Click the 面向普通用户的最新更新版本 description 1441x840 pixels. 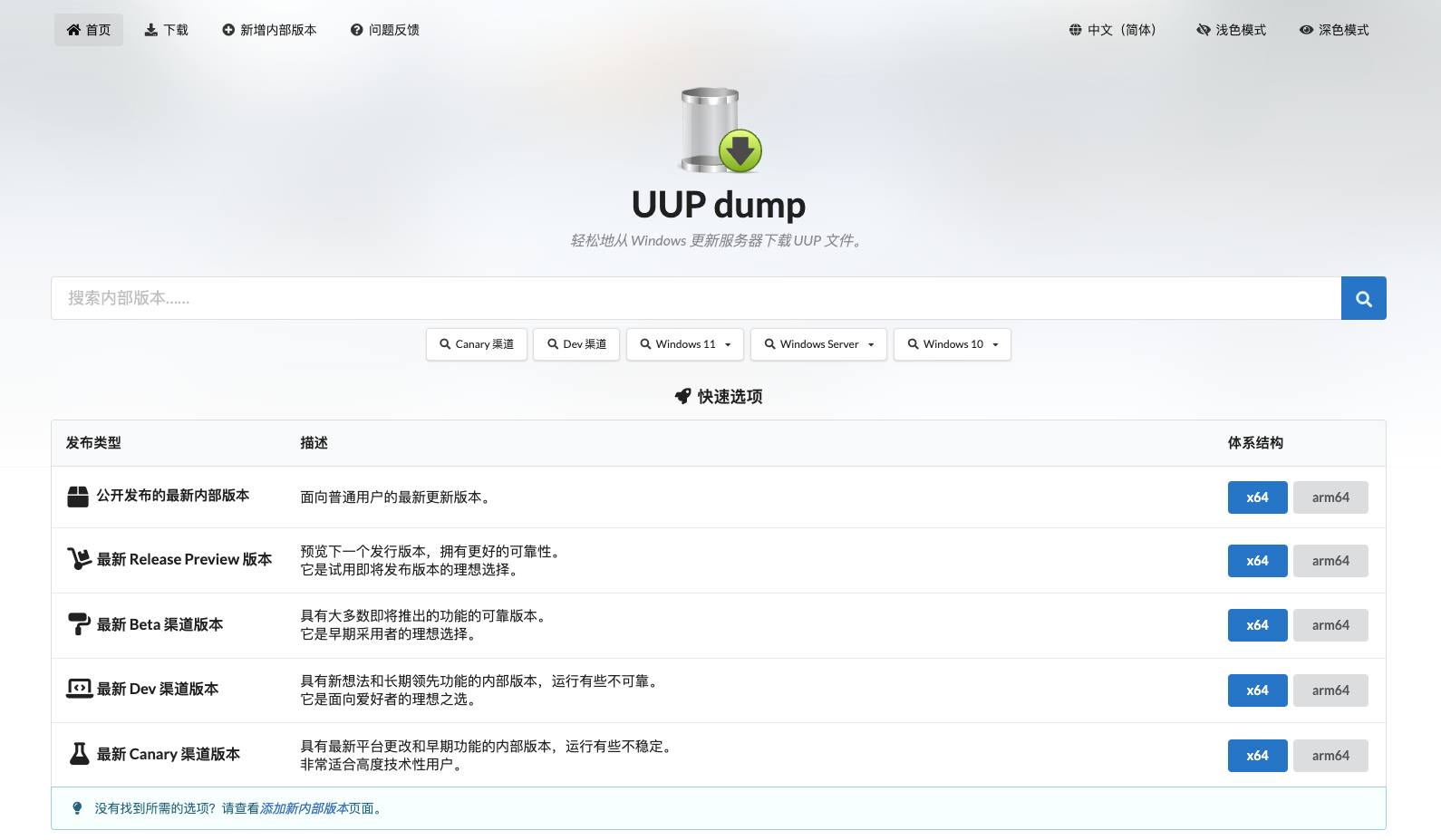397,497
